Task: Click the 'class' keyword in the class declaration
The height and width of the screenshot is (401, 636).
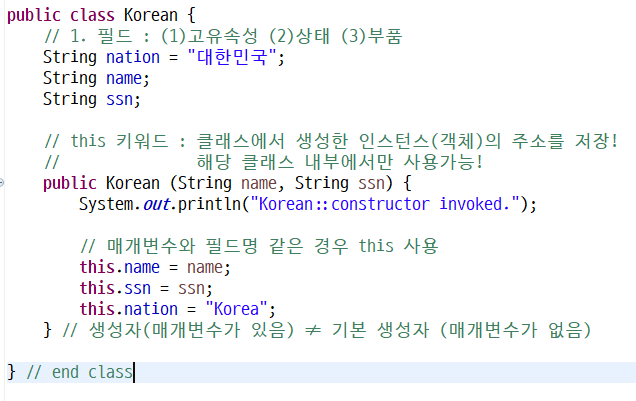Action: click(x=92, y=15)
